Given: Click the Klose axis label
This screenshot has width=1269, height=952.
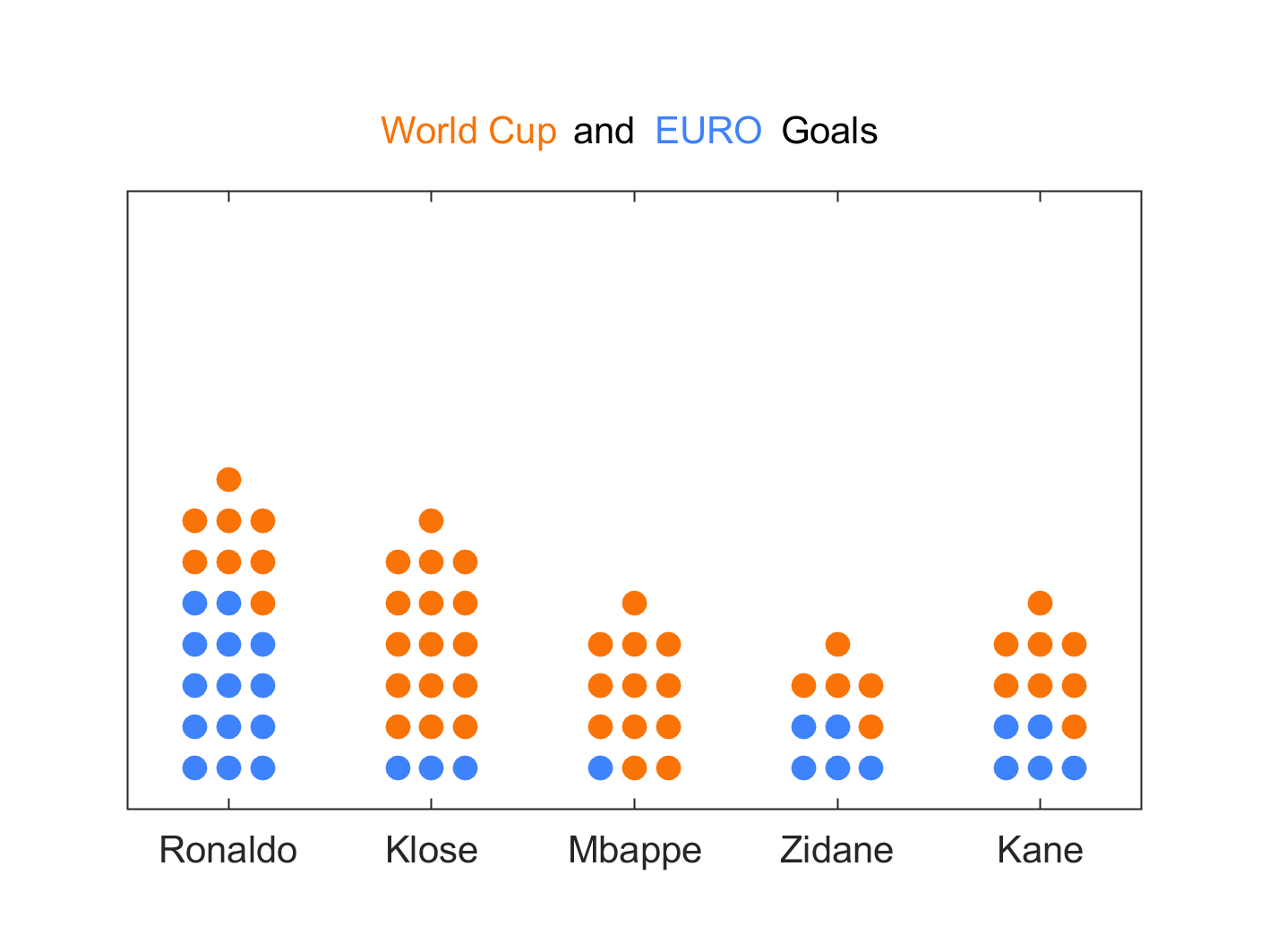Looking at the screenshot, I should click(431, 850).
